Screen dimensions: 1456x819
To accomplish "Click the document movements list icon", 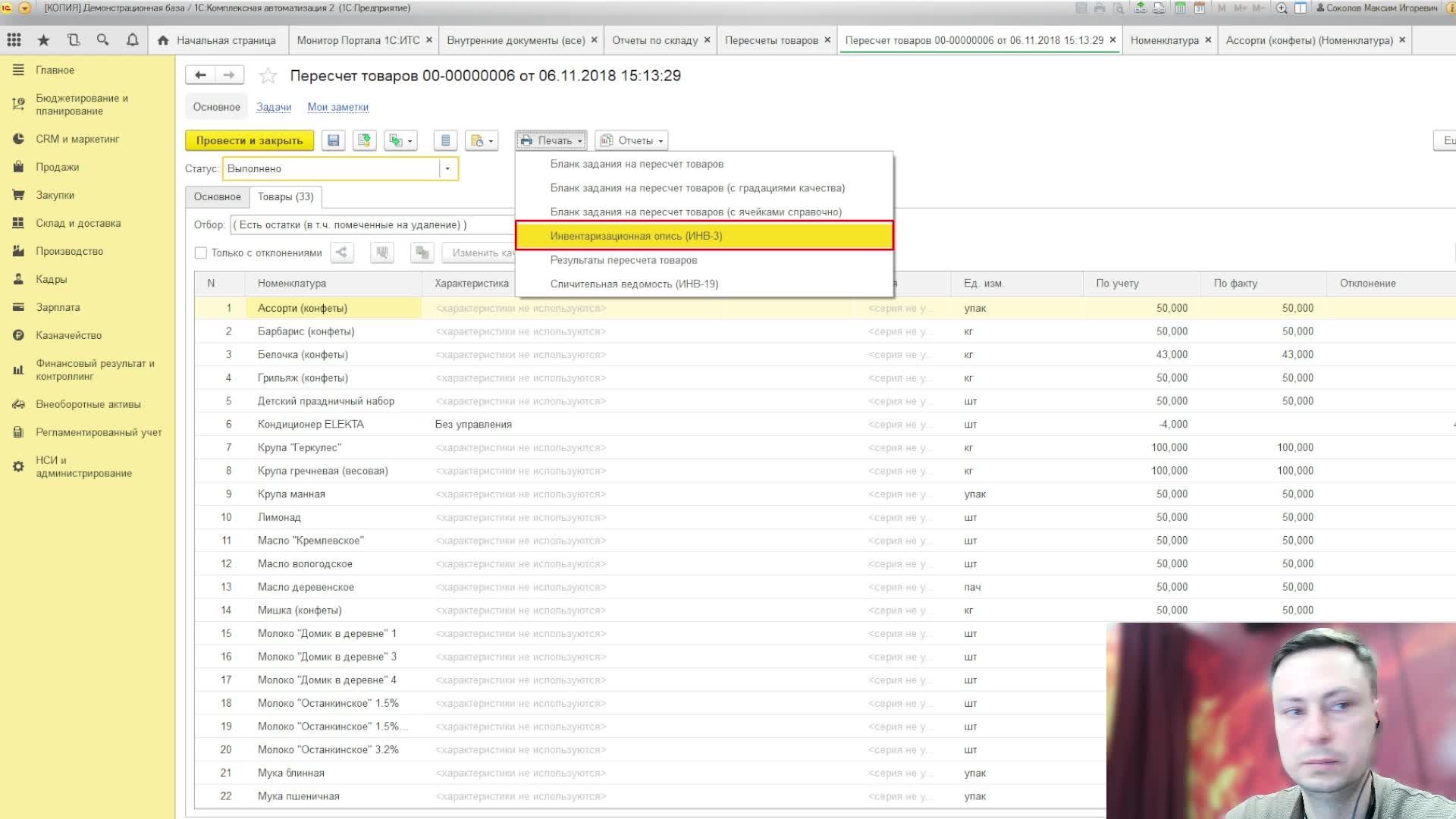I will [x=446, y=140].
